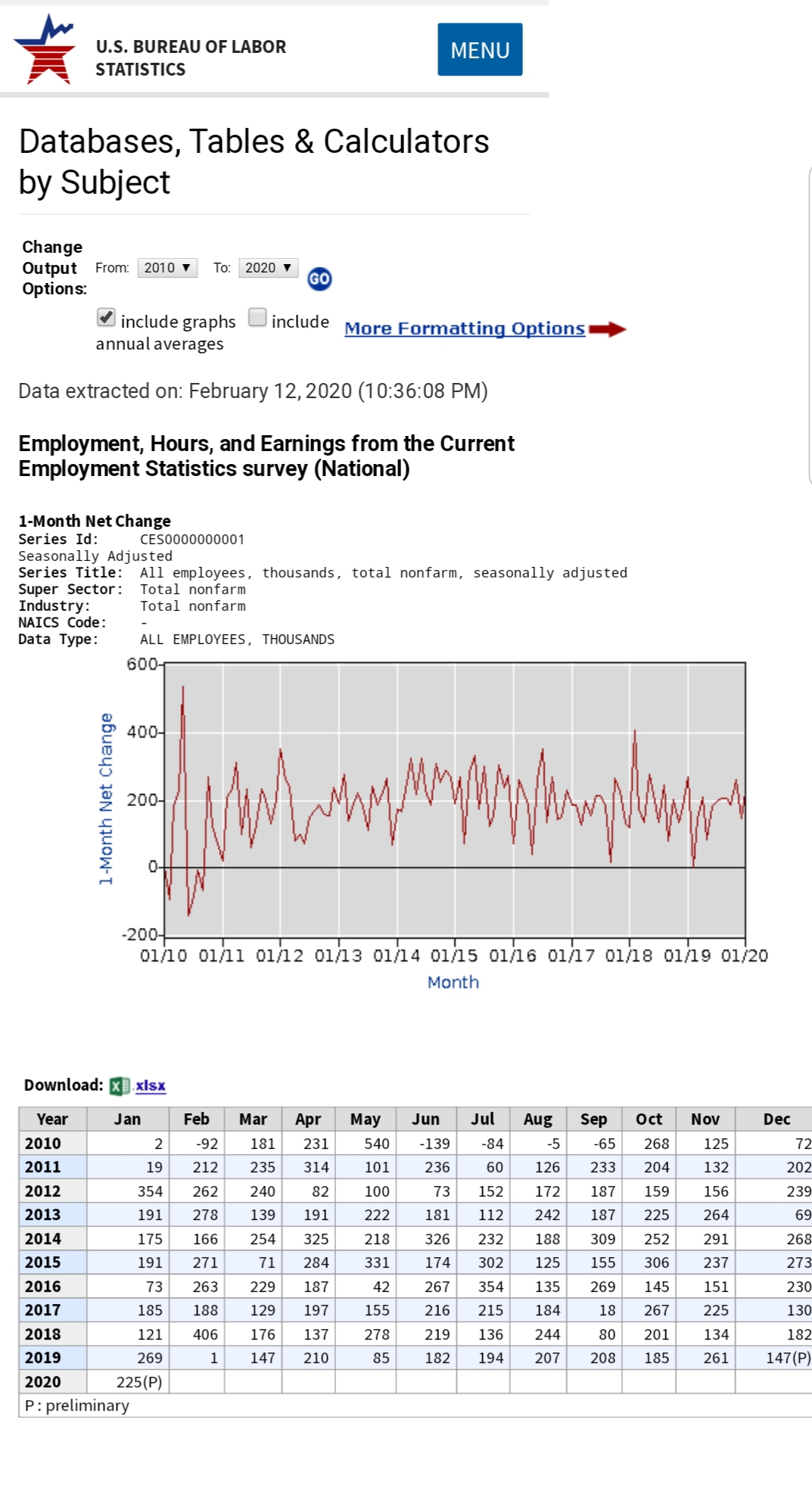Open the MENU button
812x1491 pixels.
click(x=480, y=50)
